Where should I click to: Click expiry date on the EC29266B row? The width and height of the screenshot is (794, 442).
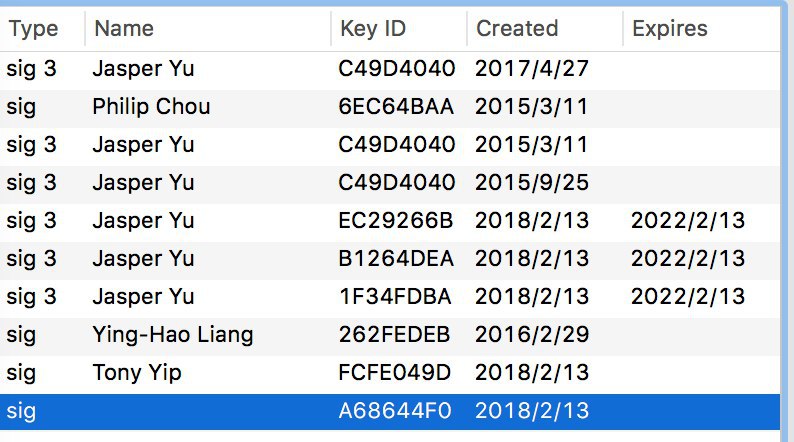click(x=688, y=221)
